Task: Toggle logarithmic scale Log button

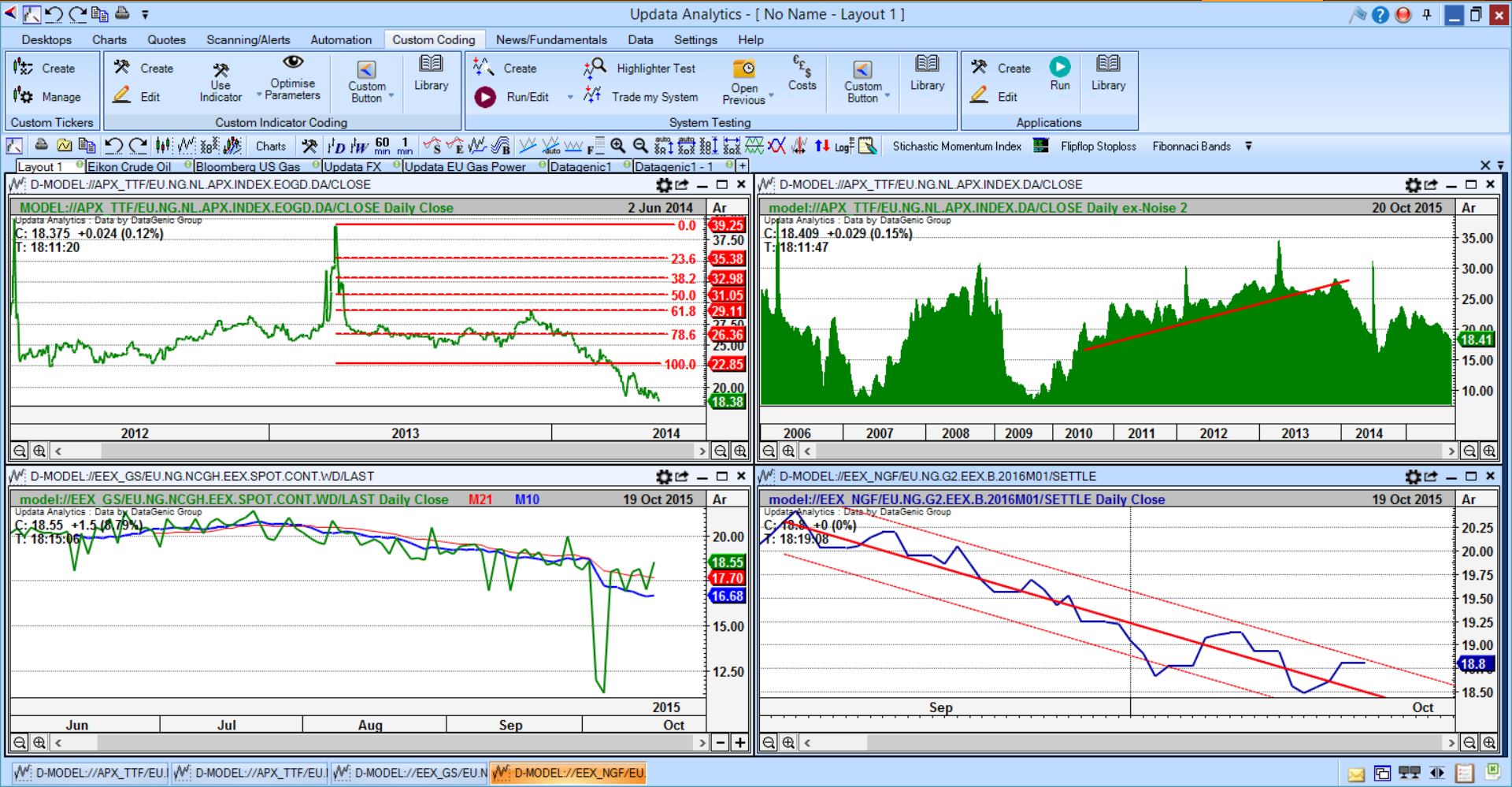Action: pos(844,146)
